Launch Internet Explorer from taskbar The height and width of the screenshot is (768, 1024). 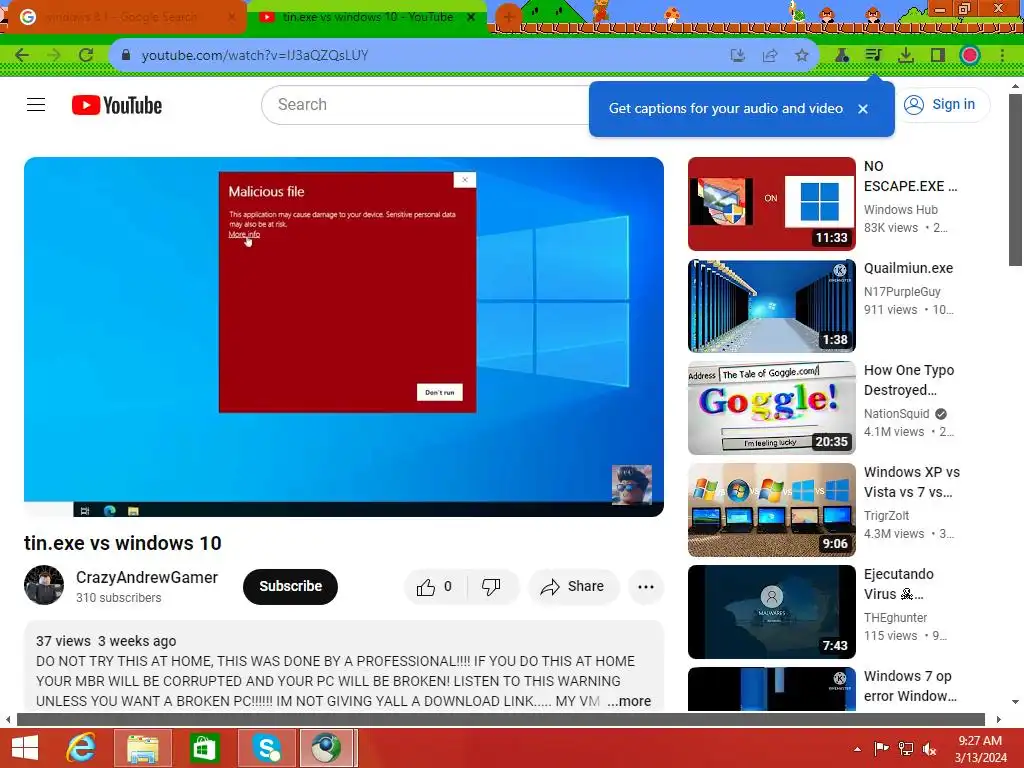point(81,748)
